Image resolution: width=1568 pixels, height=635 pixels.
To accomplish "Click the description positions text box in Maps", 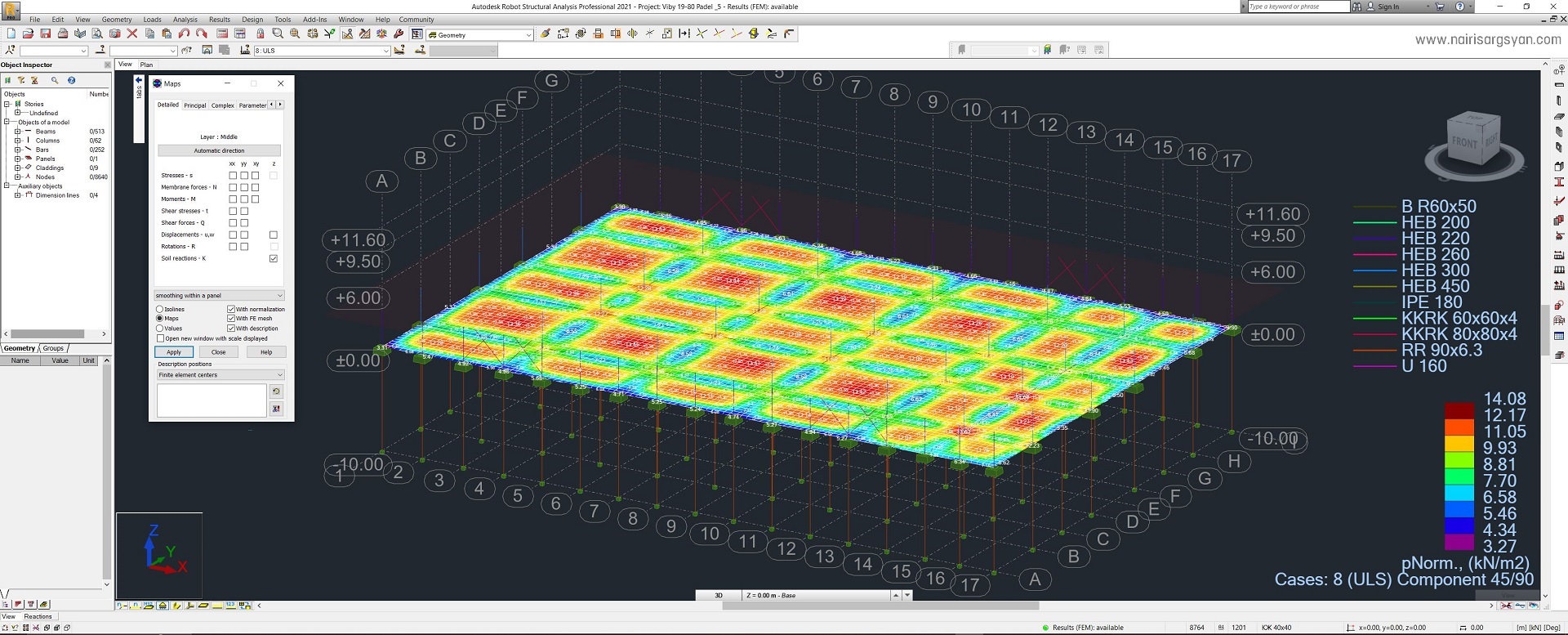I will (x=212, y=400).
